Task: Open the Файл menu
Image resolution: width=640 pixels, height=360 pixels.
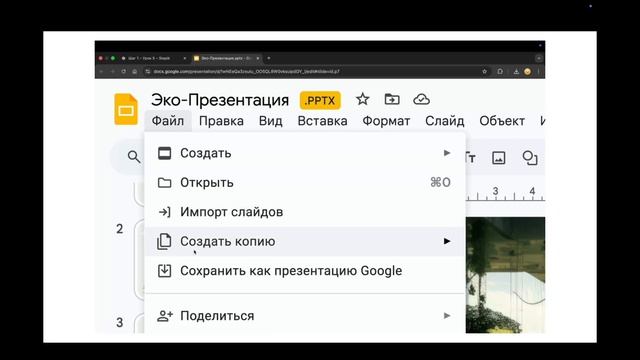Action: (x=168, y=121)
